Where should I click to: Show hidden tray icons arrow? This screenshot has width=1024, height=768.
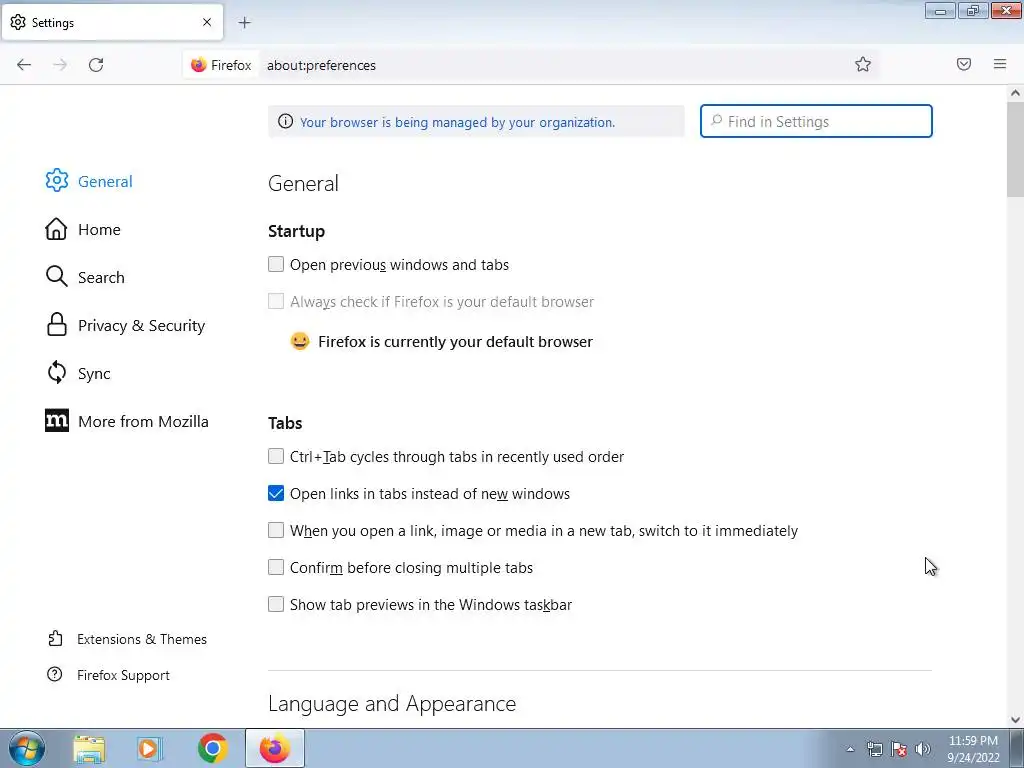(850, 749)
